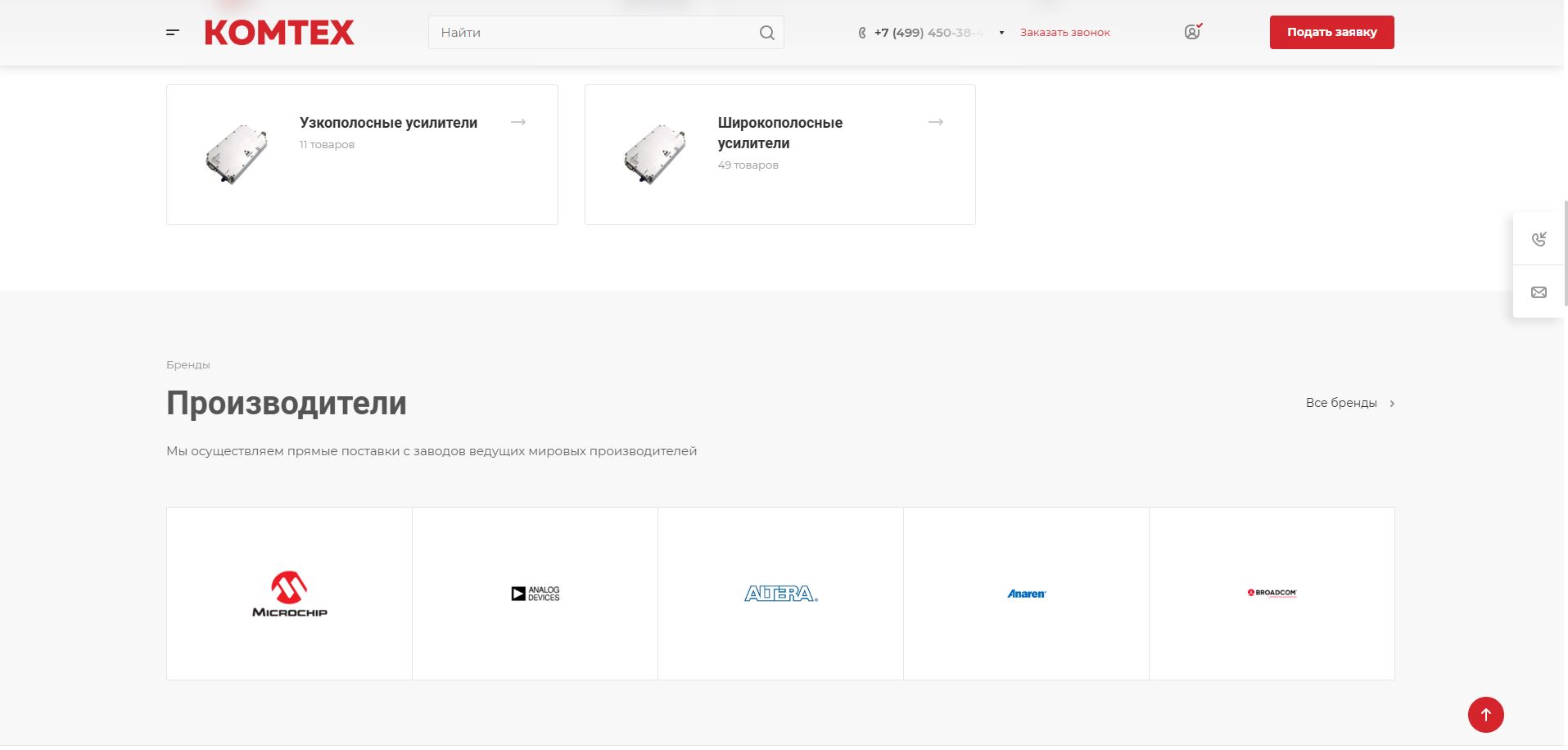The height and width of the screenshot is (750, 1568).
Task: Open the Узкополосные усилители category link
Action: coord(388,123)
